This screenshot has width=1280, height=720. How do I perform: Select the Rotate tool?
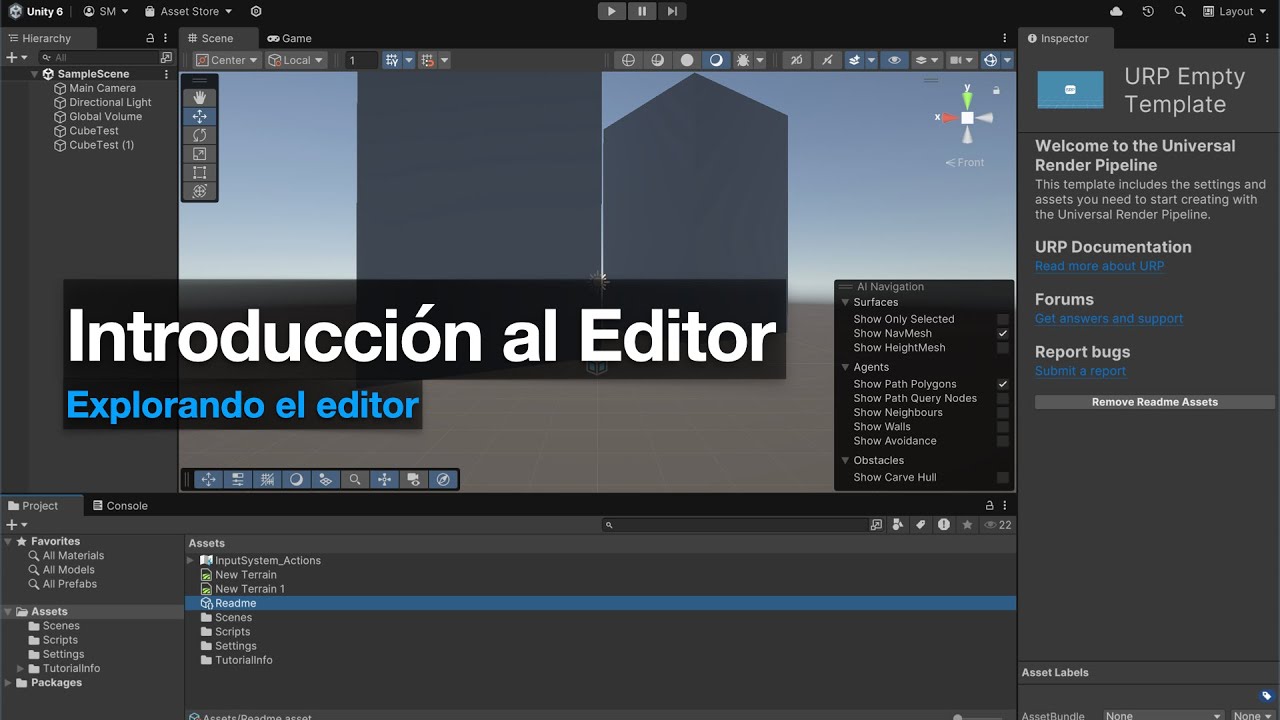tap(199, 135)
